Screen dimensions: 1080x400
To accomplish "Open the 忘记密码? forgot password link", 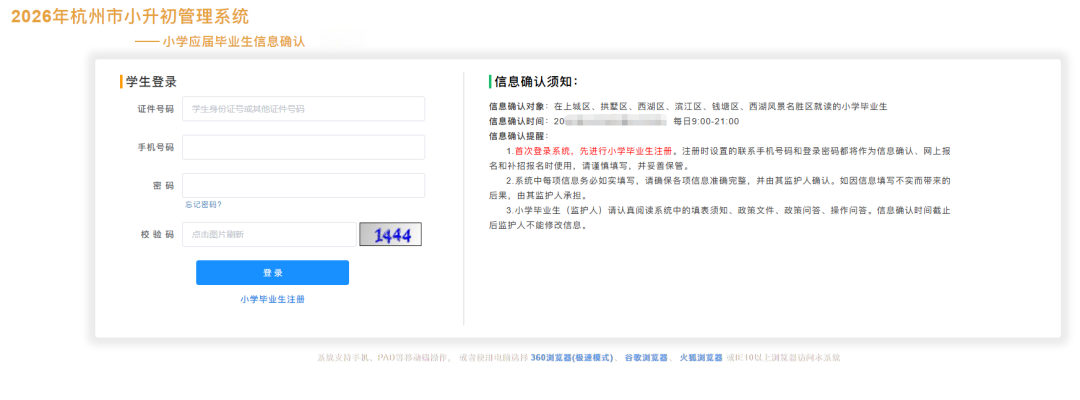I will (203, 204).
